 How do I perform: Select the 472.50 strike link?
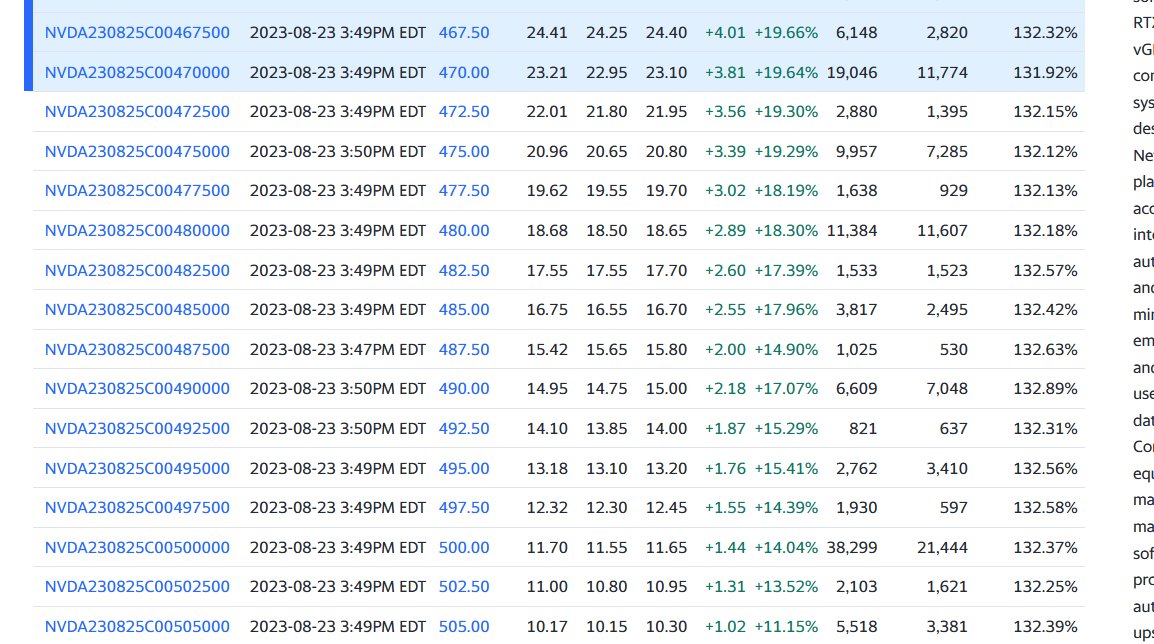pos(464,112)
